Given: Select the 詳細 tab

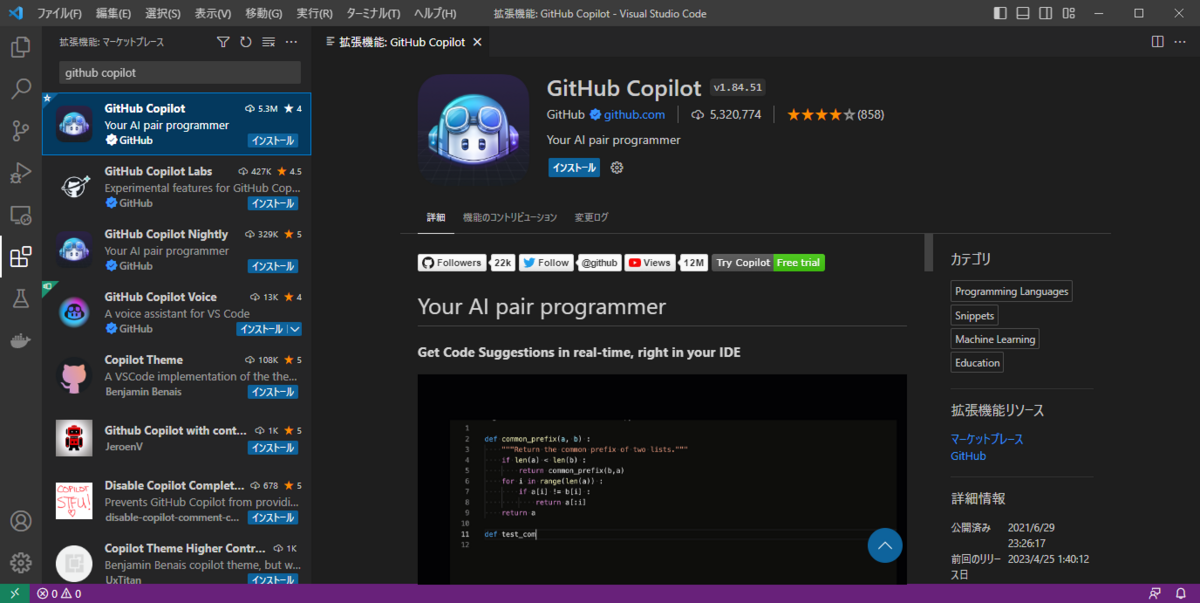Looking at the screenshot, I should point(436,217).
